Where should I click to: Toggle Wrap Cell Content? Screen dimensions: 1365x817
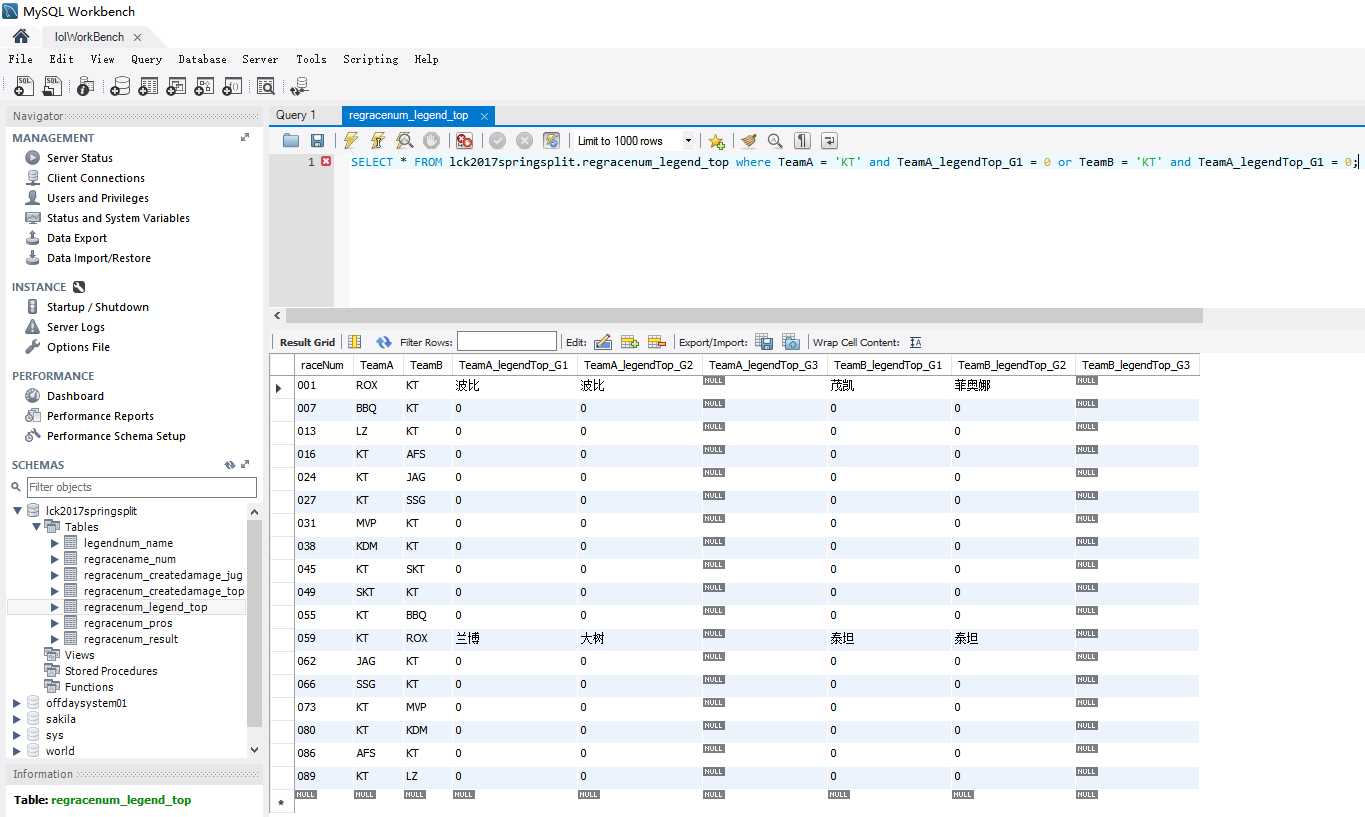(916, 342)
